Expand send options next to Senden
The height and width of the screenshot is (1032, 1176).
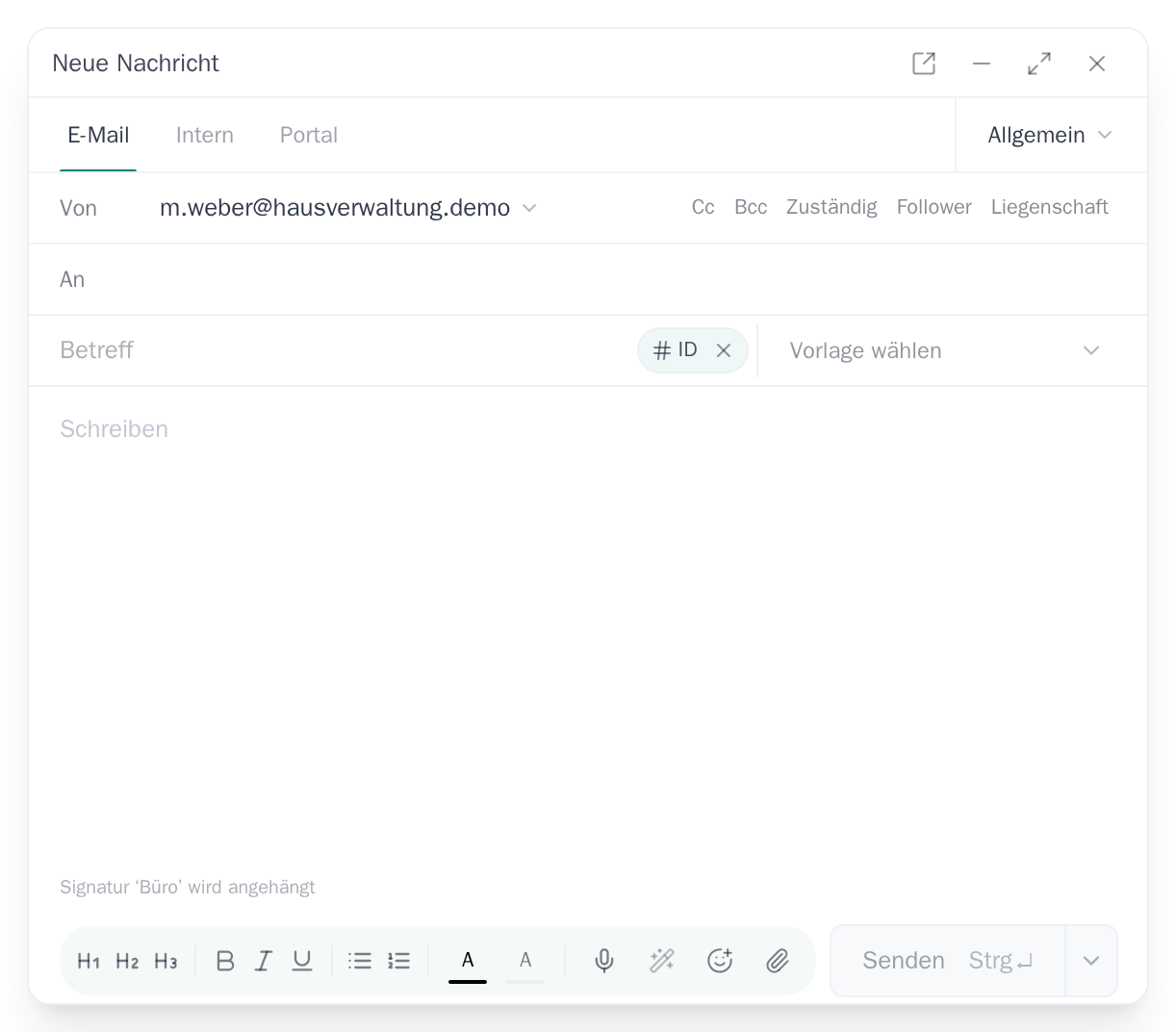point(1091,961)
